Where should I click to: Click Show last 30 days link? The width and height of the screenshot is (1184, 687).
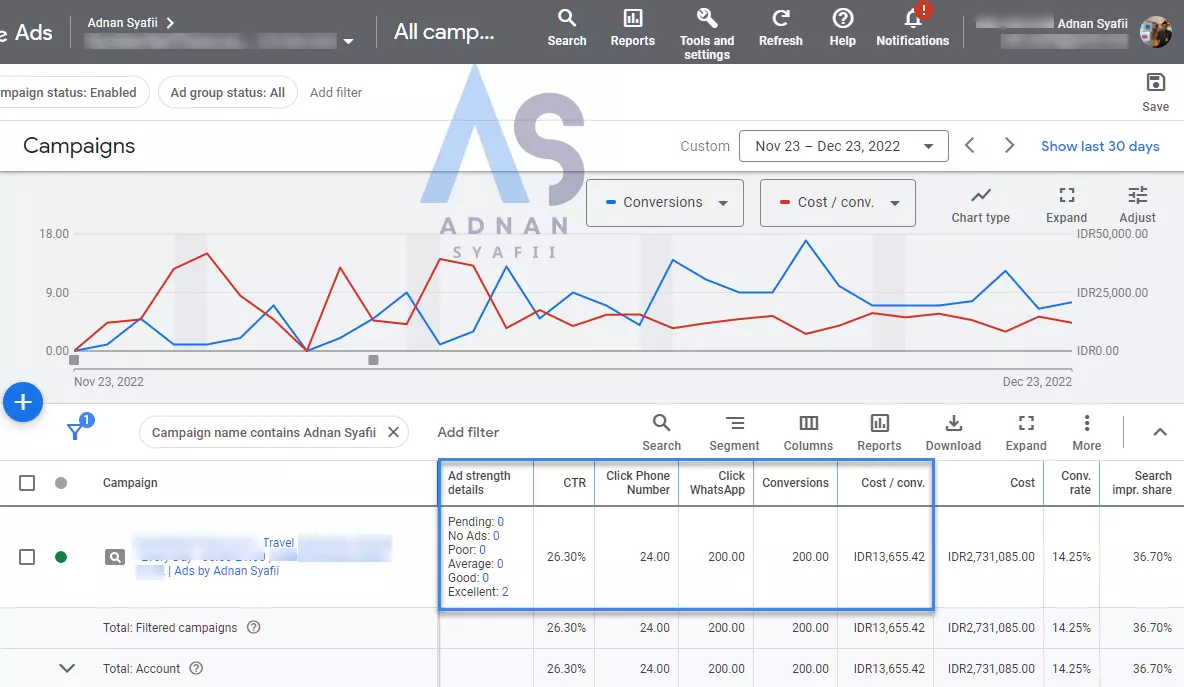[1100, 146]
